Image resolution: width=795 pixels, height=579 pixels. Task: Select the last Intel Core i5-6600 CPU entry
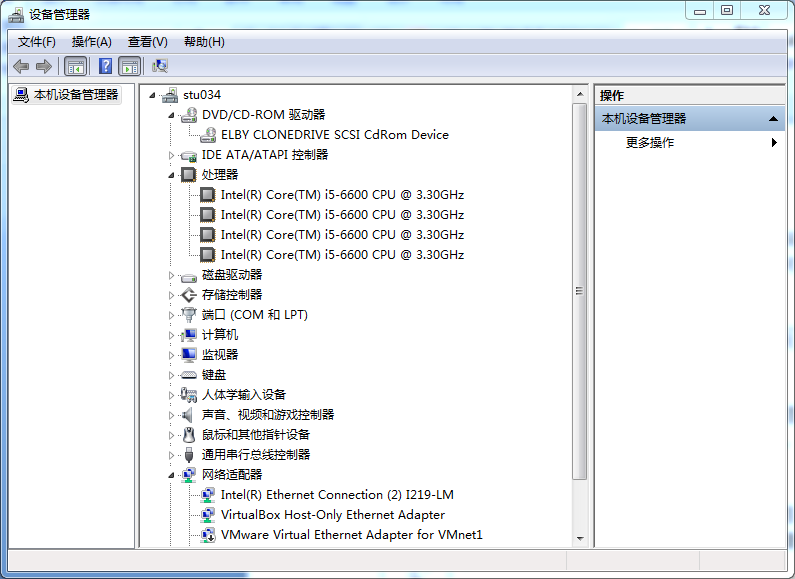tap(342, 255)
